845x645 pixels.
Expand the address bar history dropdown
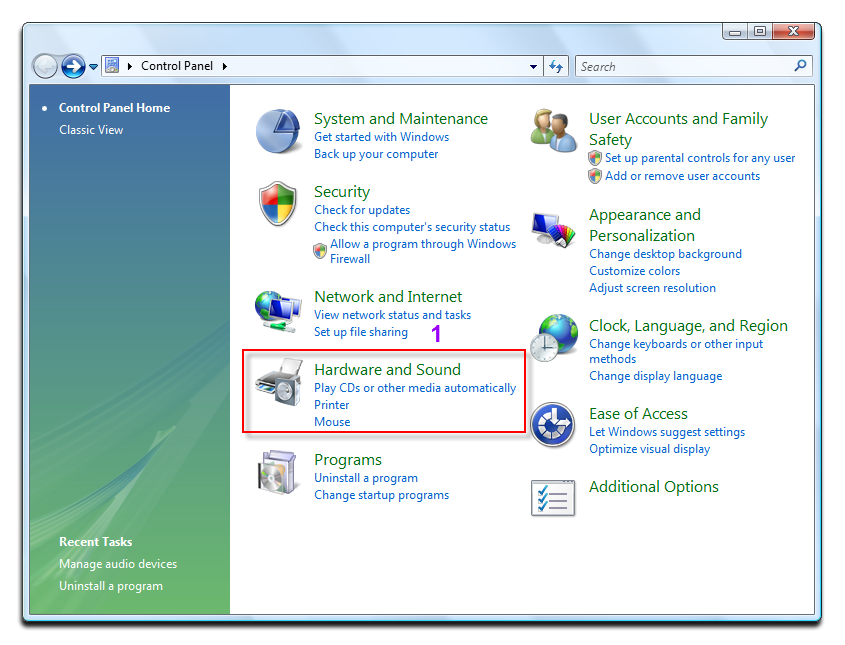533,67
